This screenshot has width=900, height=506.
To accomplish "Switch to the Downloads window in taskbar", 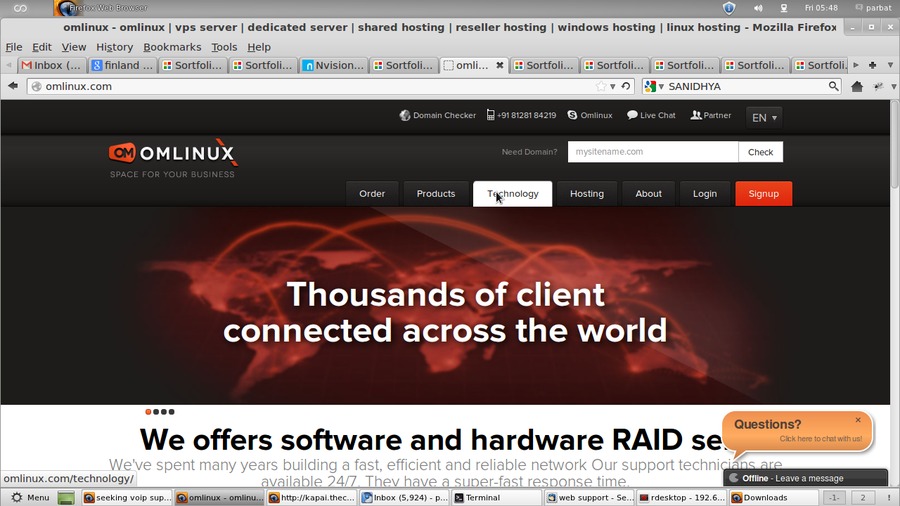I will [x=774, y=497].
